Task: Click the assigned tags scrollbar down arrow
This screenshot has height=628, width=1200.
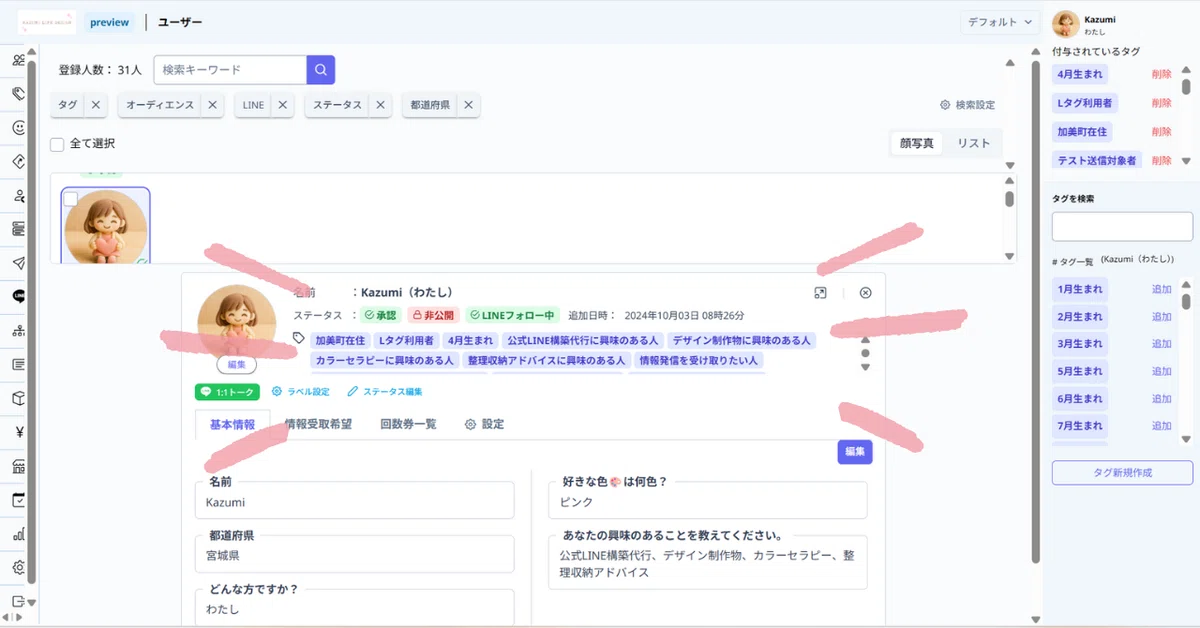Action: click(1186, 161)
